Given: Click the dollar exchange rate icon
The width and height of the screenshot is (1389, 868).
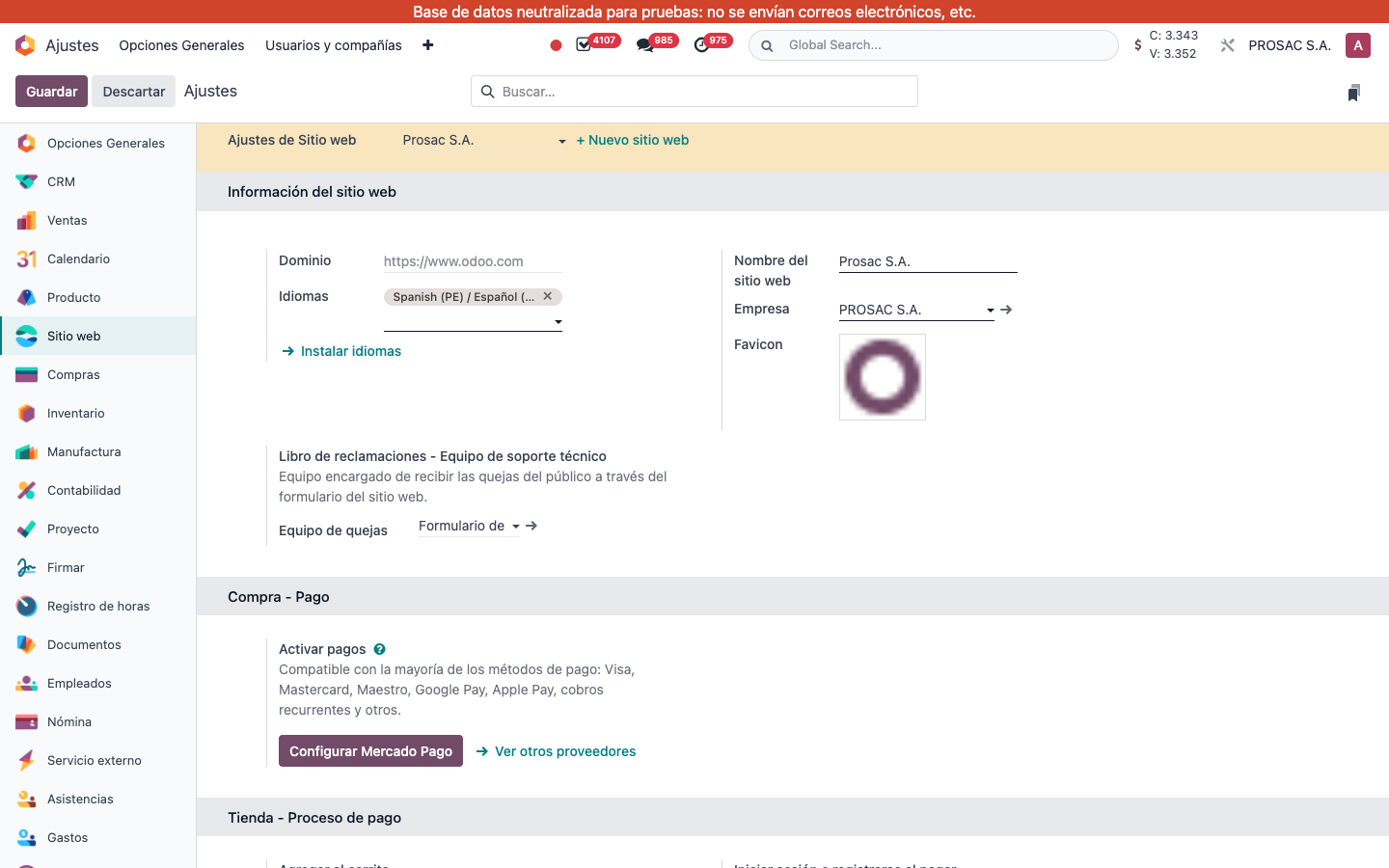Looking at the screenshot, I should pyautogui.click(x=1138, y=45).
